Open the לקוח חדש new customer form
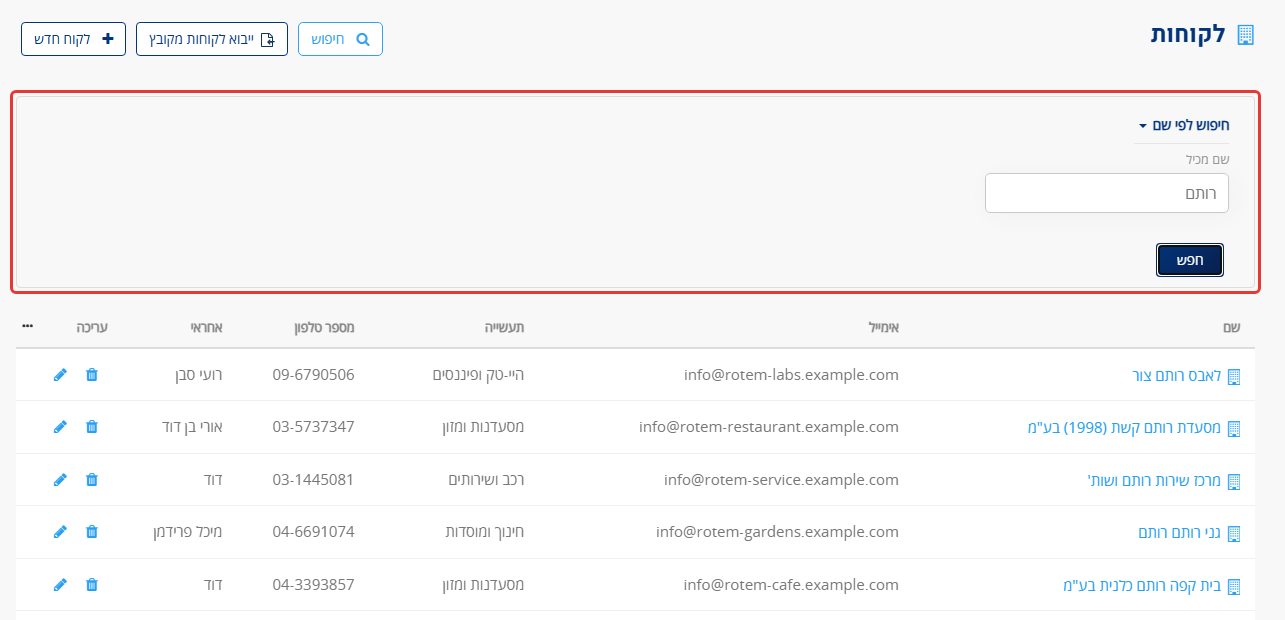 coord(73,39)
